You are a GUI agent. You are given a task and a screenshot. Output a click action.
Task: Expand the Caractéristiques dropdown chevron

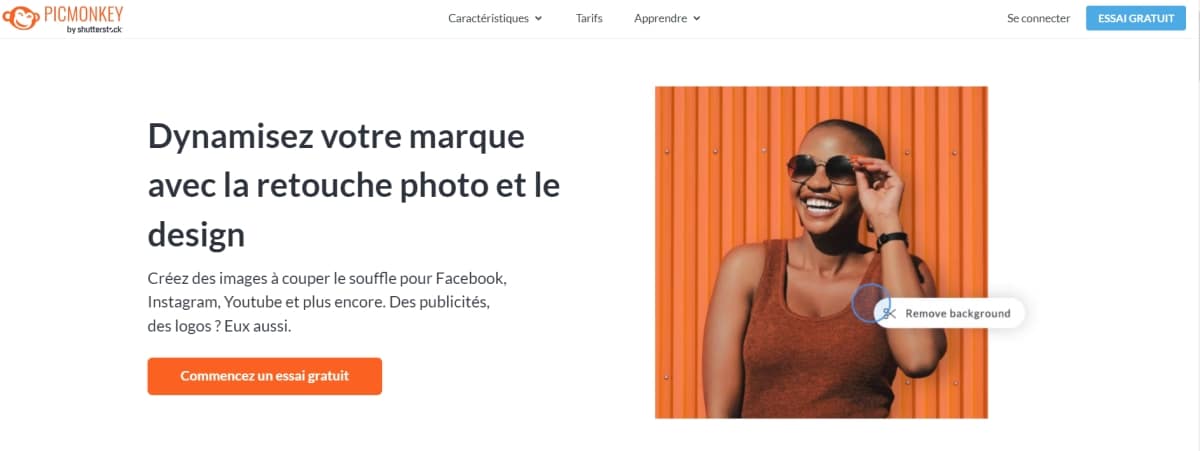539,18
